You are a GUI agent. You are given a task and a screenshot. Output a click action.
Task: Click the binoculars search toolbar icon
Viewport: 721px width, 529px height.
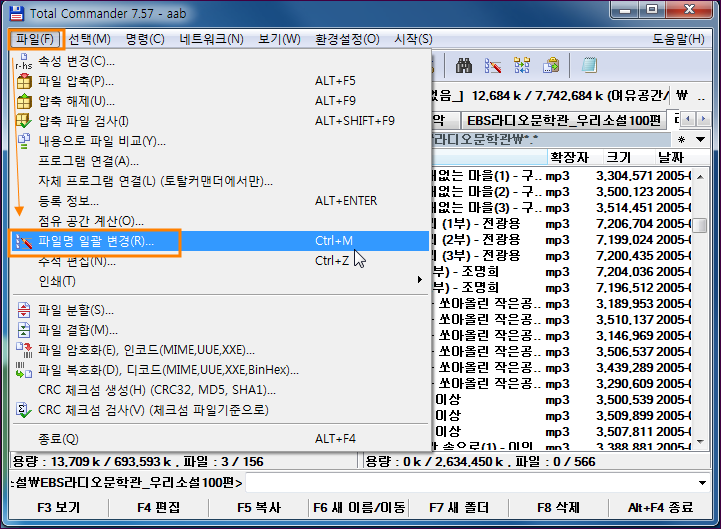tap(464, 66)
